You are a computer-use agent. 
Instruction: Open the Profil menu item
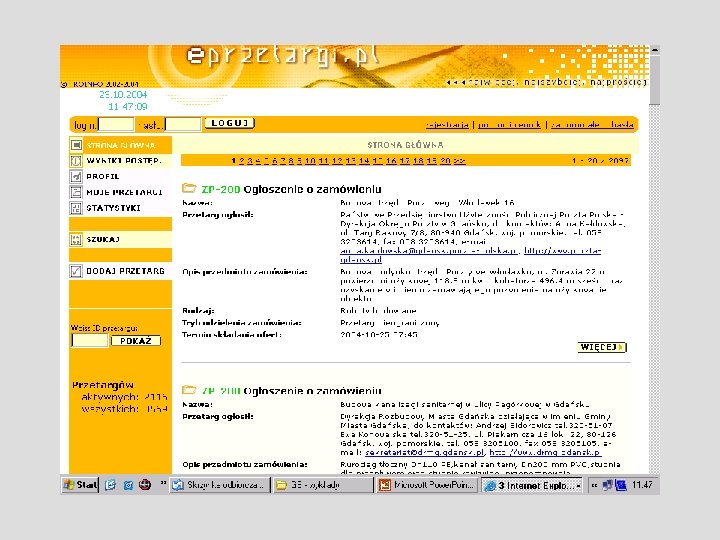click(x=103, y=176)
